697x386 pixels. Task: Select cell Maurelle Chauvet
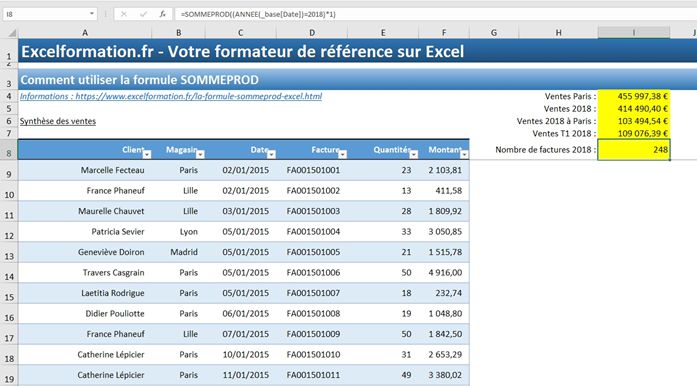(85, 211)
